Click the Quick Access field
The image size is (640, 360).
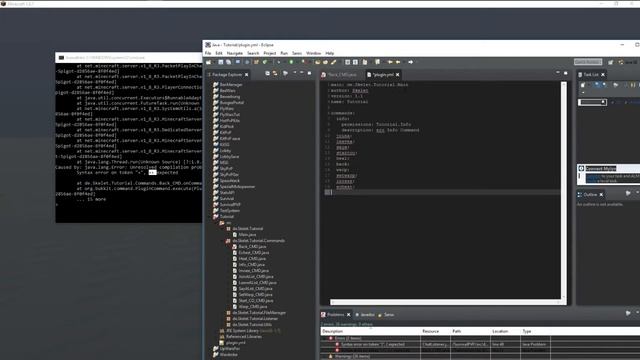588,62
